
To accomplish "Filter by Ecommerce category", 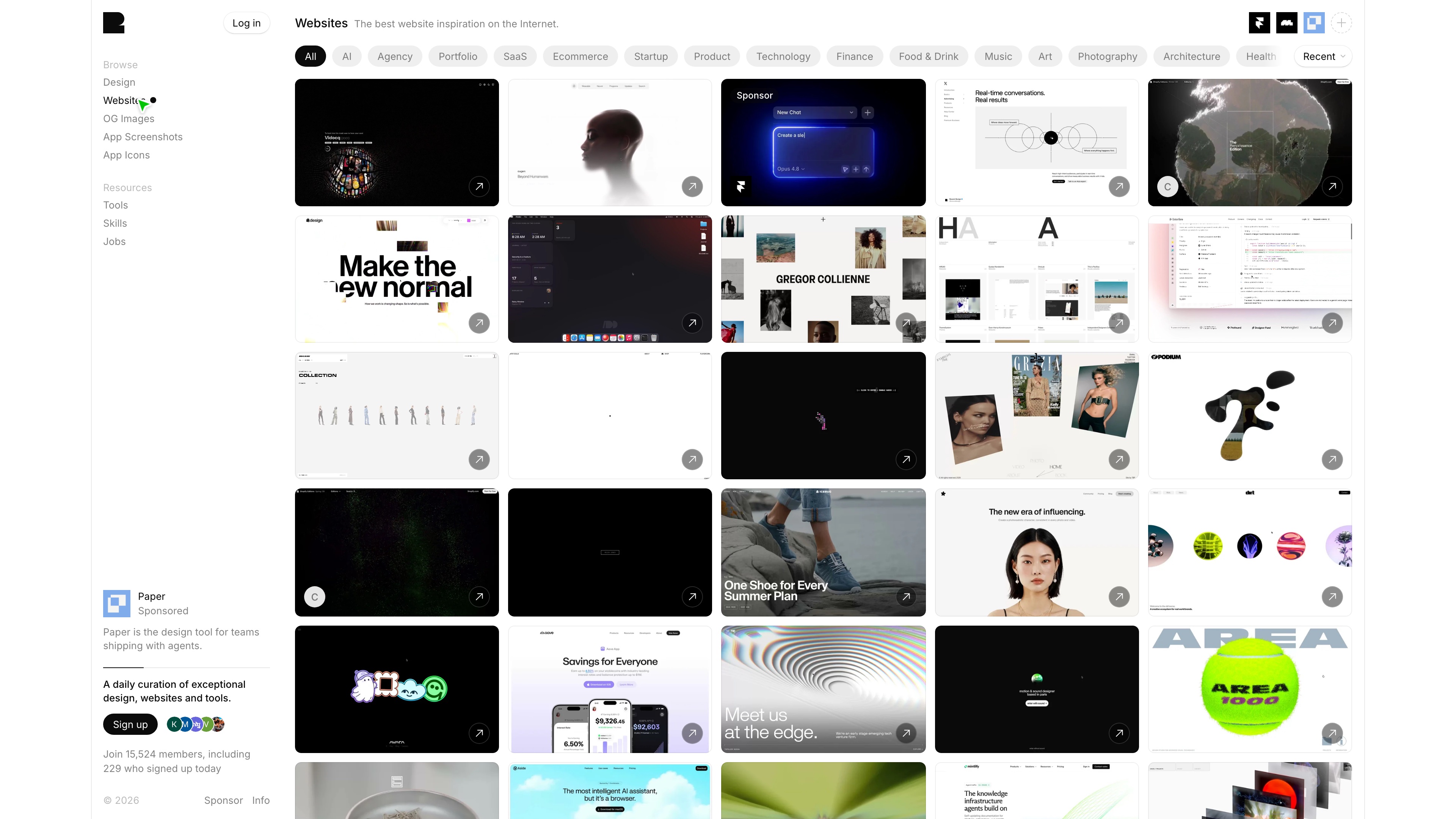I will 581,56.
